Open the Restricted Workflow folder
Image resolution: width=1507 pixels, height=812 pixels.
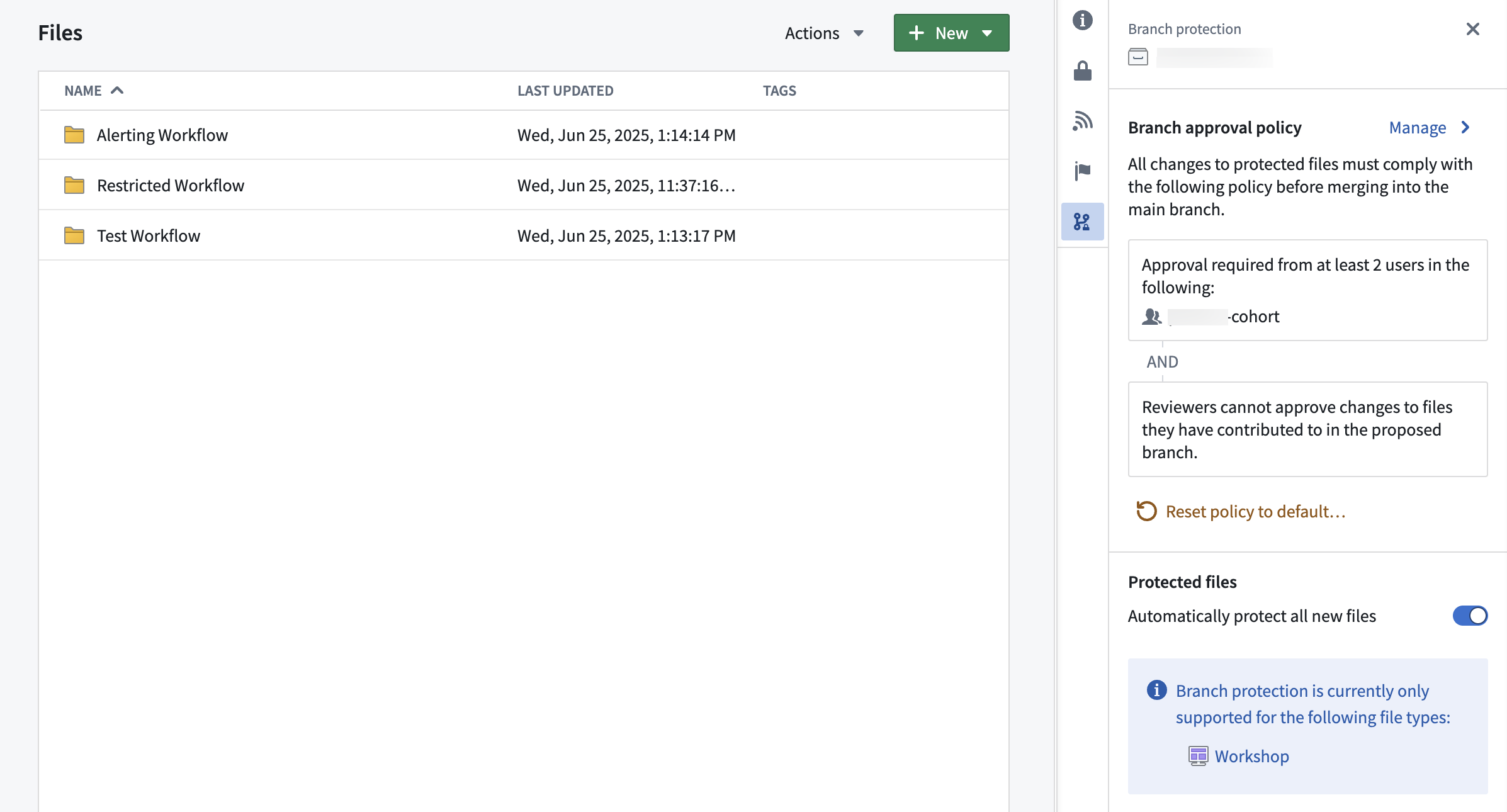[171, 184]
